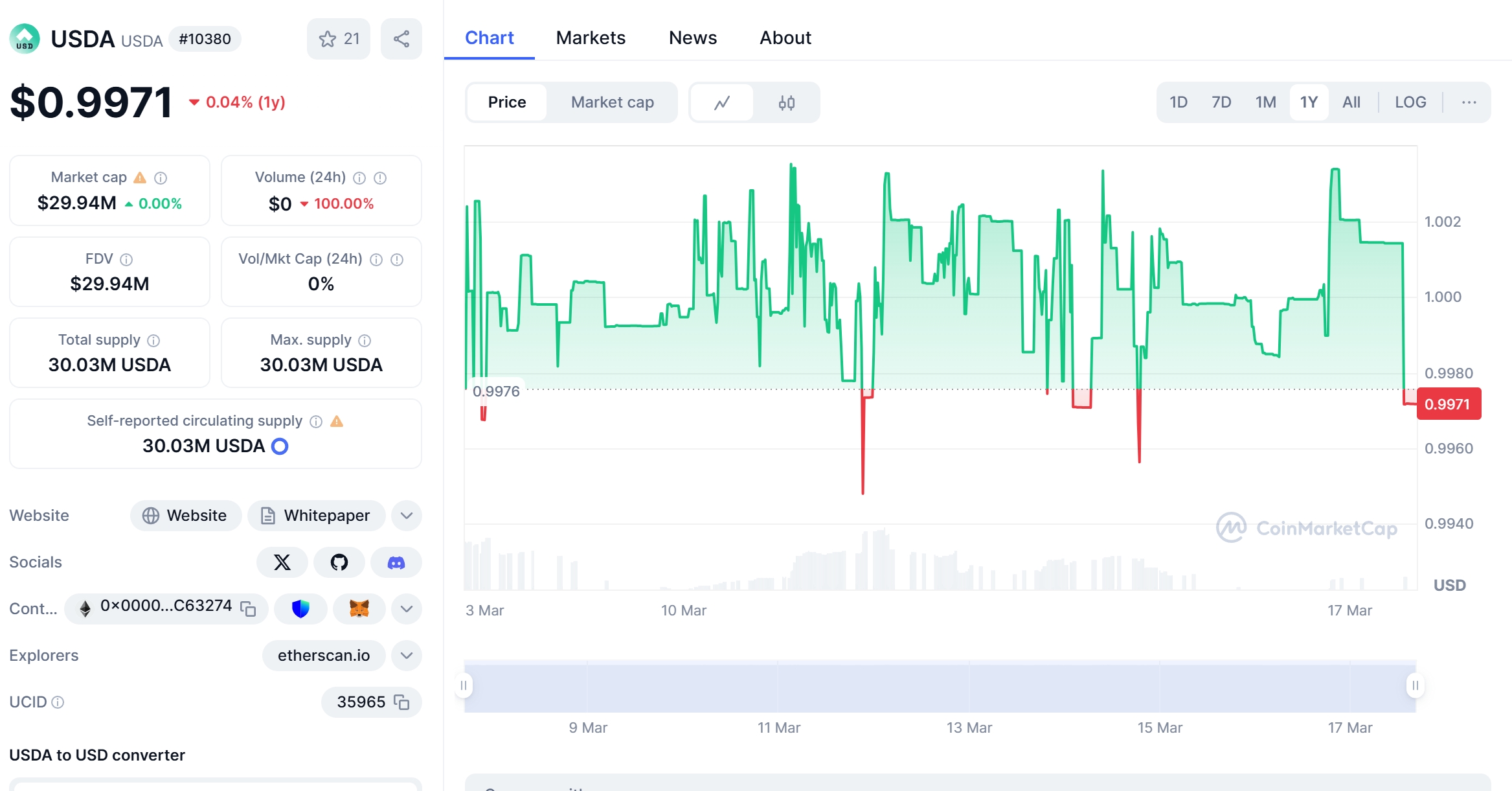Image resolution: width=1512 pixels, height=791 pixels.
Task: Set chart range to 1Y
Action: (1309, 102)
